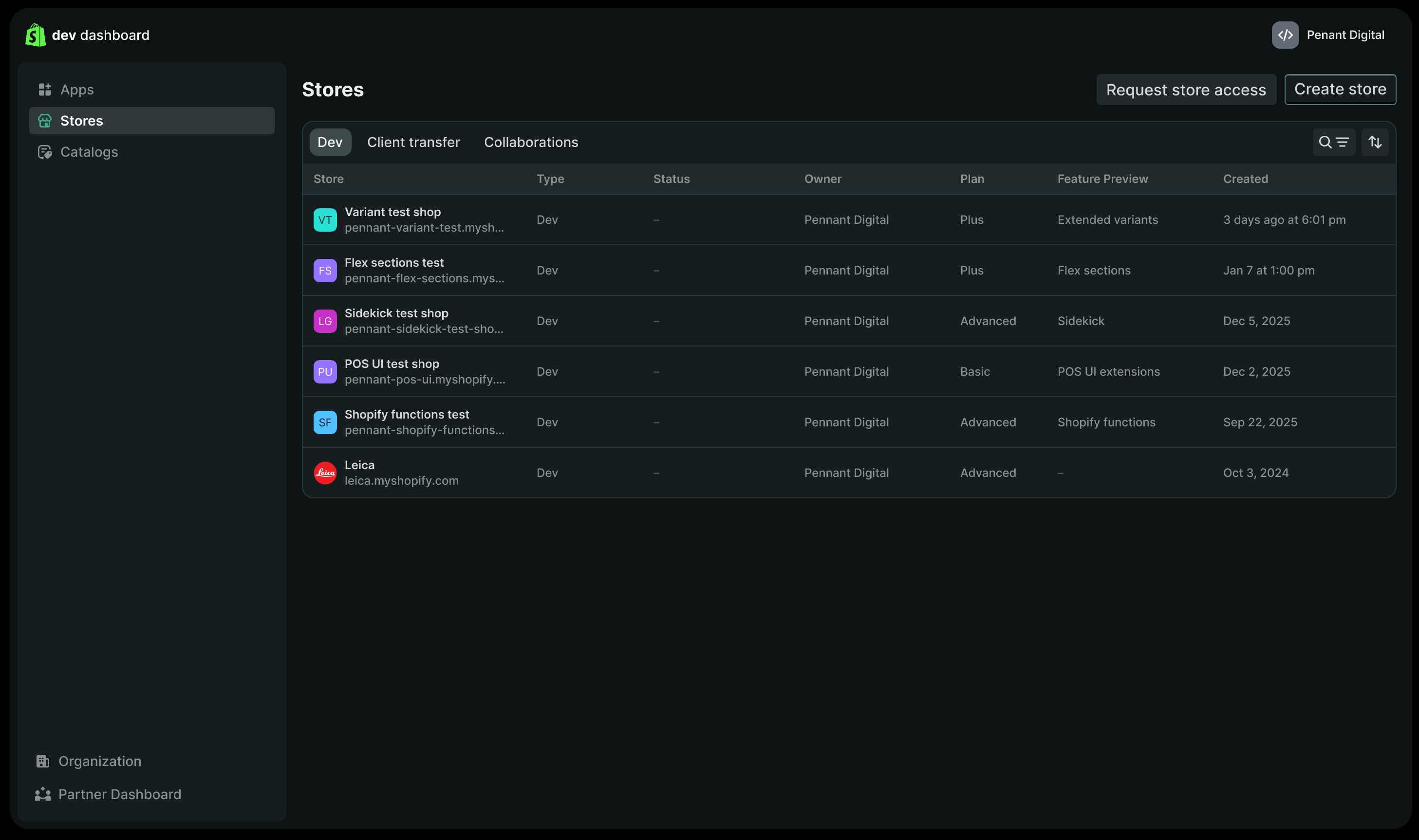Click the Partner Dashboard people icon

(x=42, y=794)
